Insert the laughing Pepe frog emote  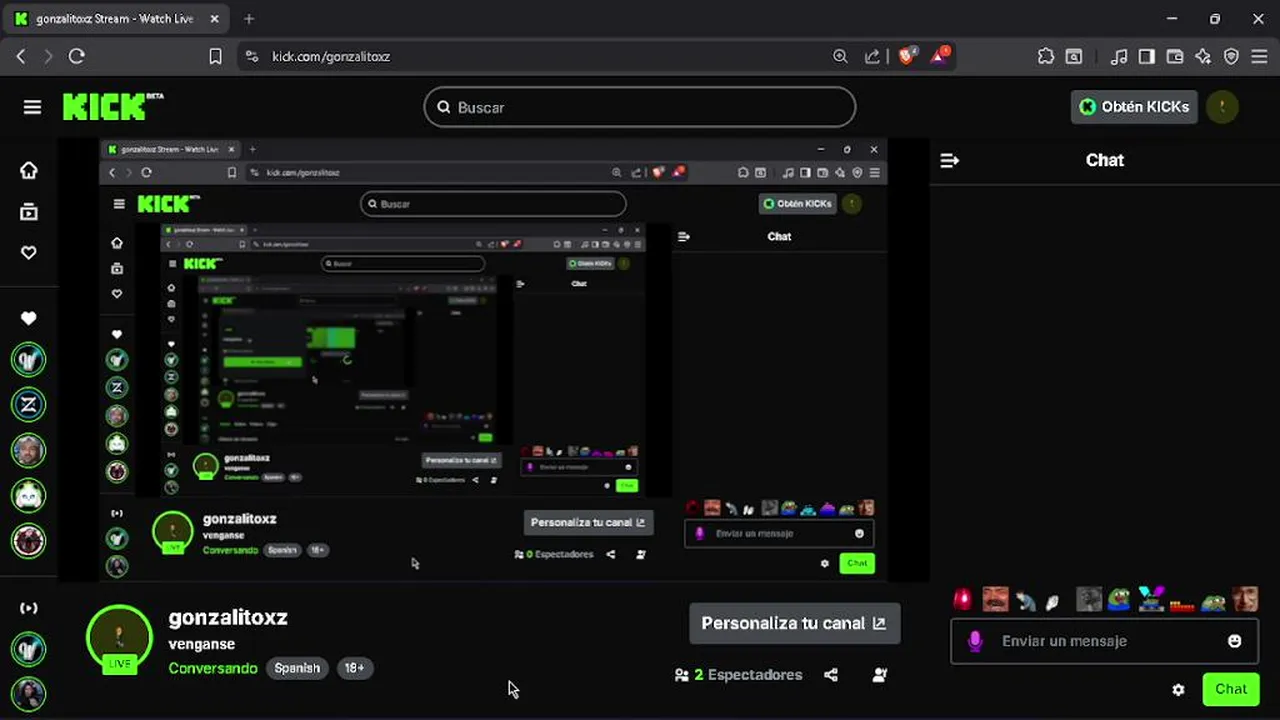point(1119,599)
